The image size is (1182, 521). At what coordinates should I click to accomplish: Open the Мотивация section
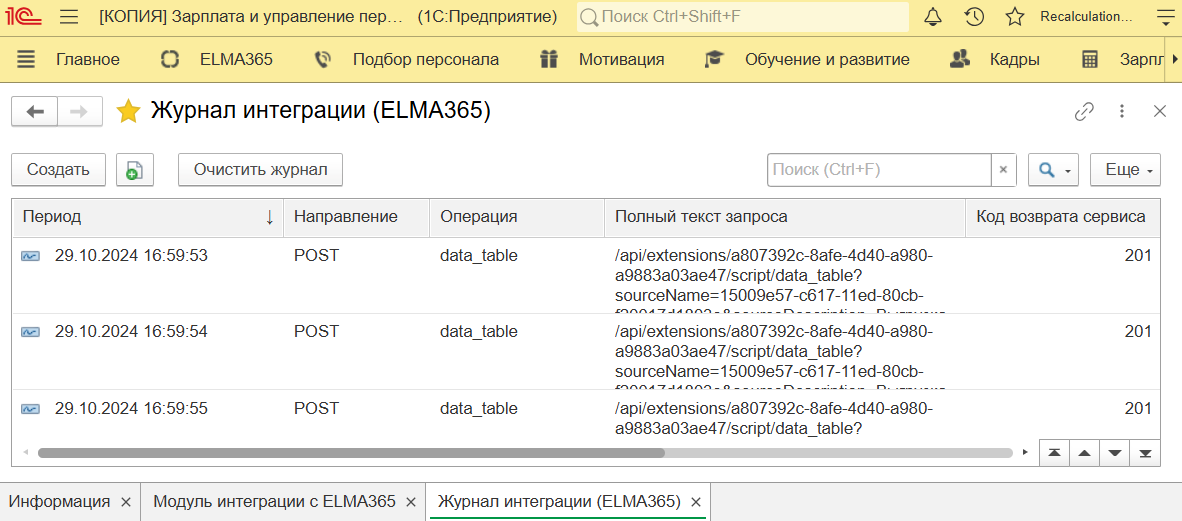[x=621, y=60]
